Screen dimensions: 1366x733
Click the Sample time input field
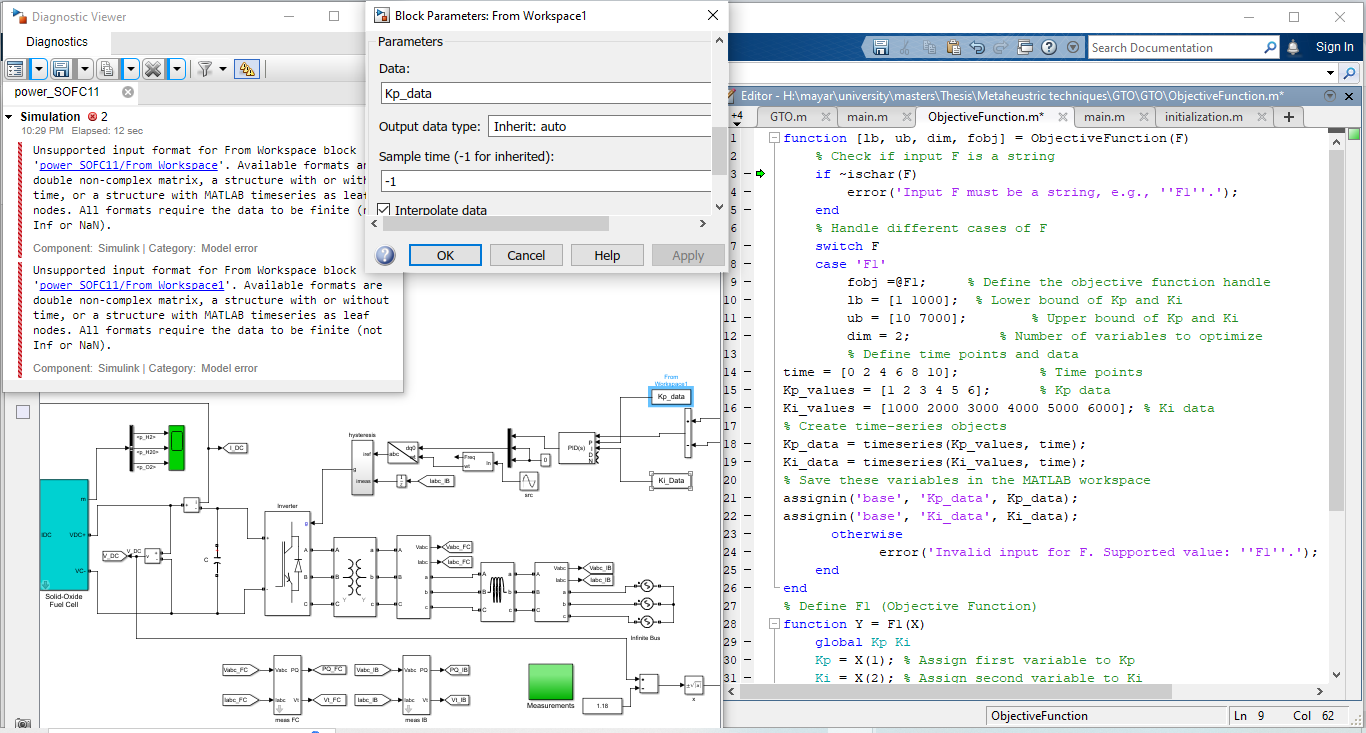coord(545,182)
